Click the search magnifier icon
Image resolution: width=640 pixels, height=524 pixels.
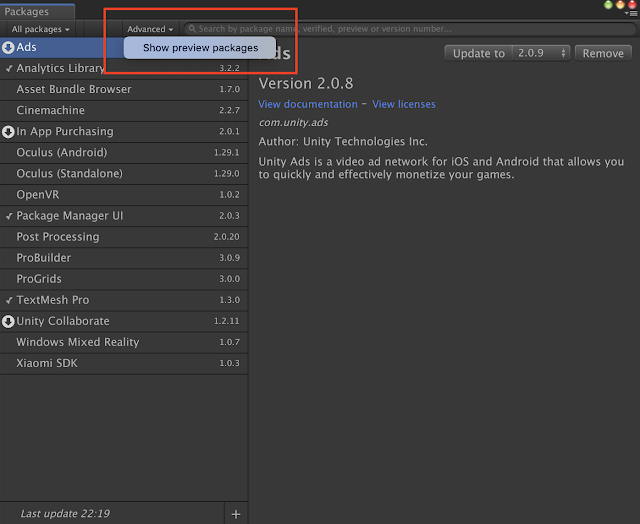[192, 29]
